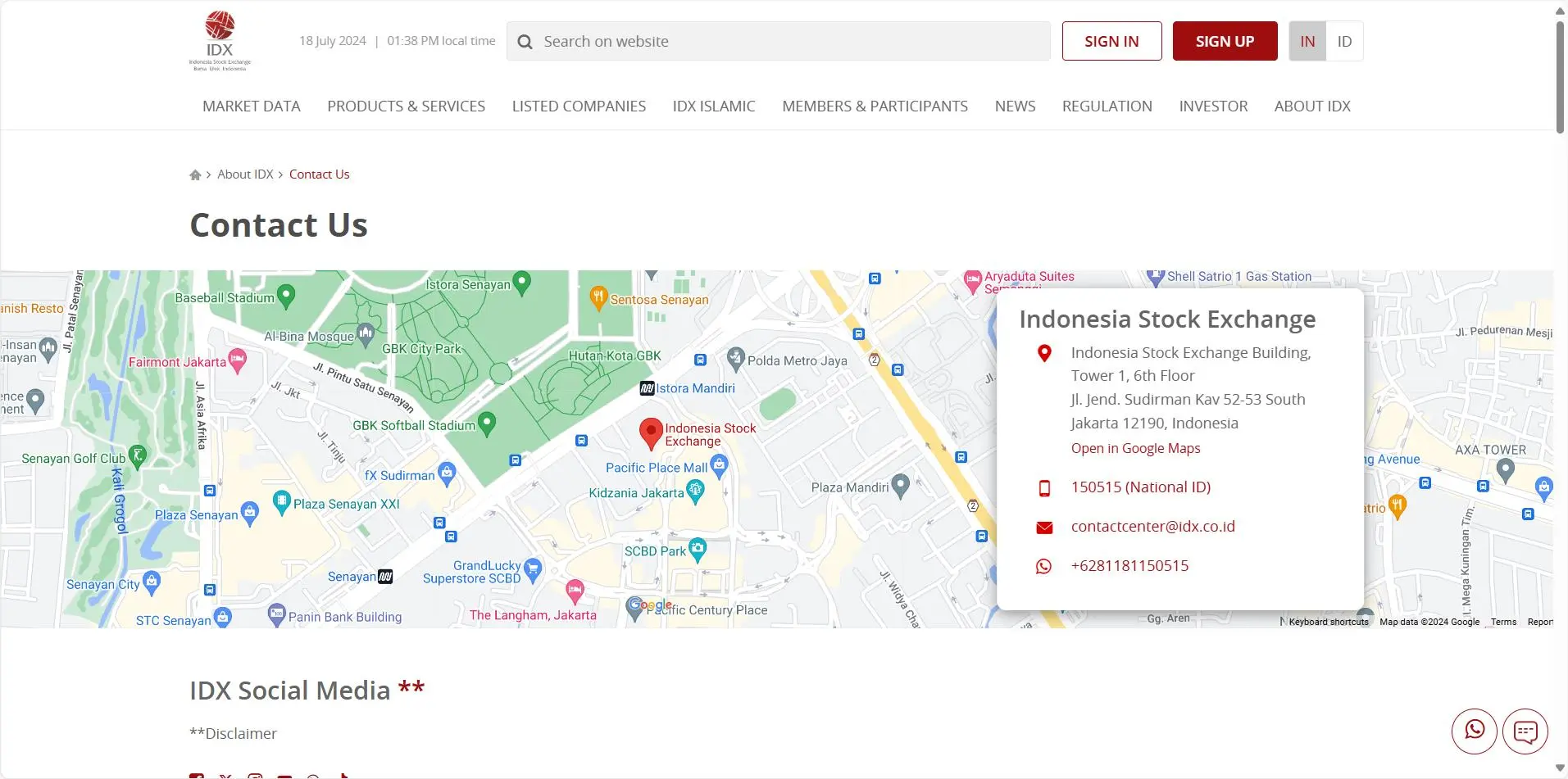Select the Kidzania Jakarta marker
This screenshot has height=779, width=1568.
pos(696,491)
